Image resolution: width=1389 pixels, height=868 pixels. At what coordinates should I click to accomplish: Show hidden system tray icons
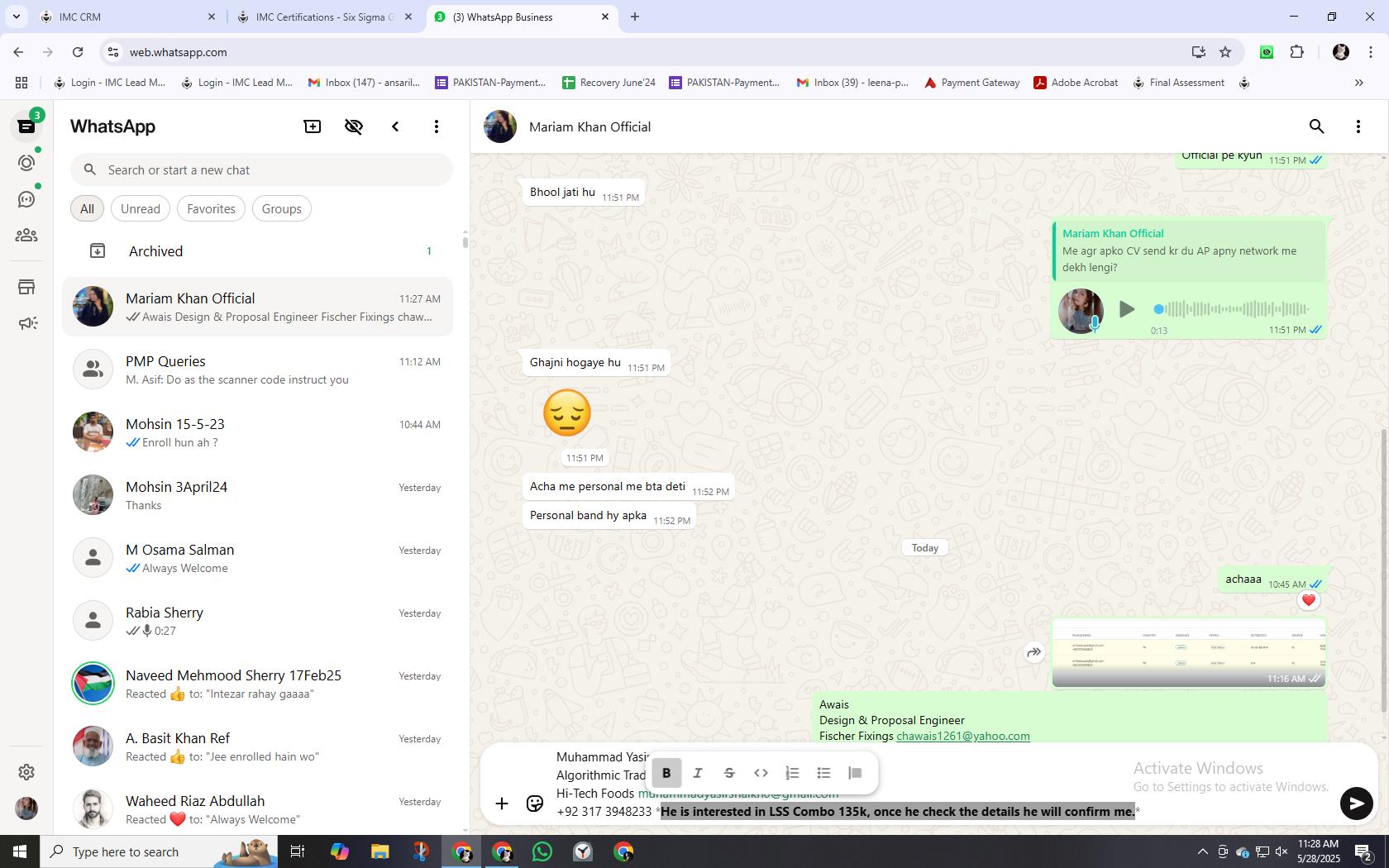coord(1202,851)
